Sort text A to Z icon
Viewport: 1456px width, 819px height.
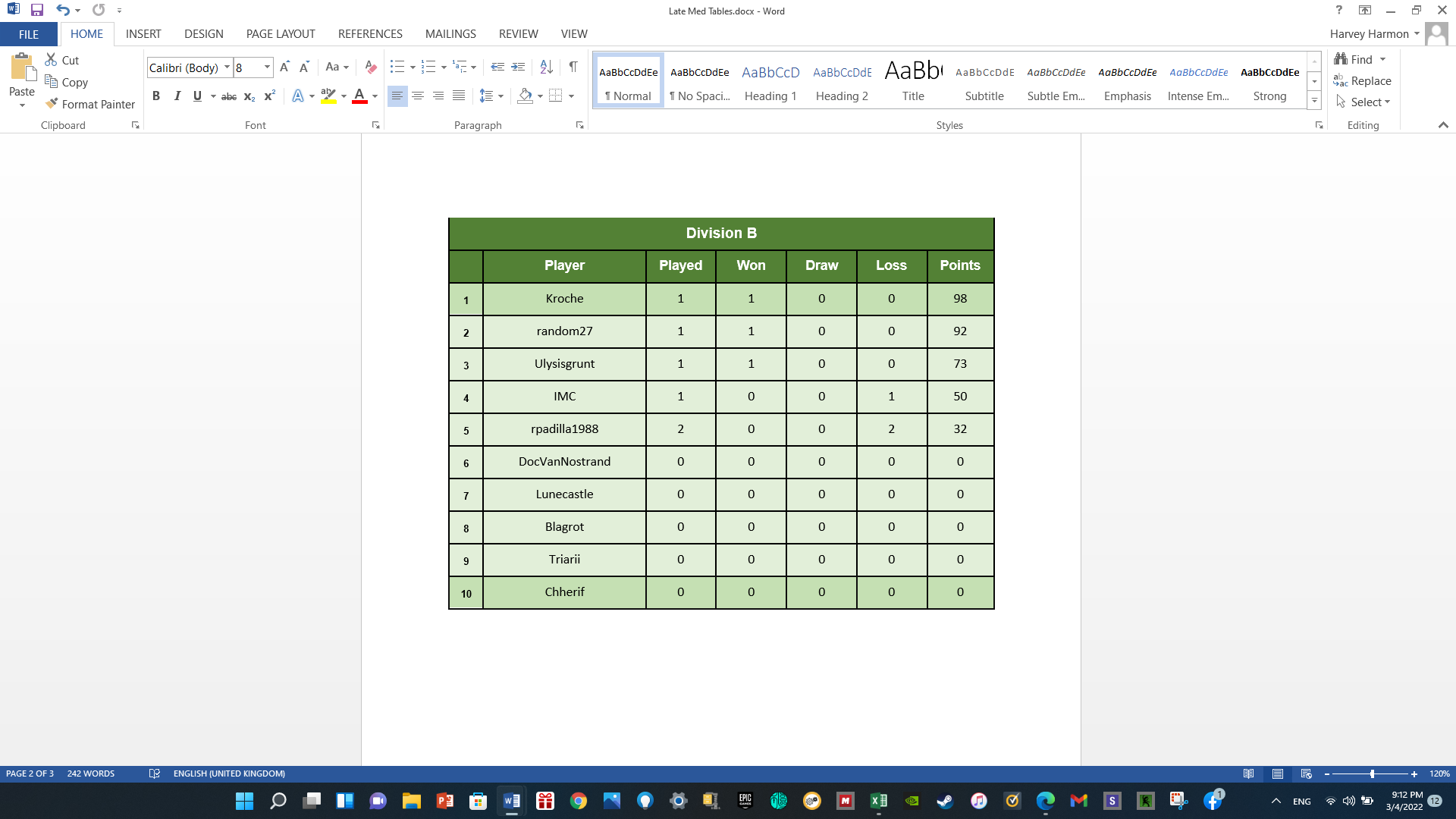click(x=546, y=67)
